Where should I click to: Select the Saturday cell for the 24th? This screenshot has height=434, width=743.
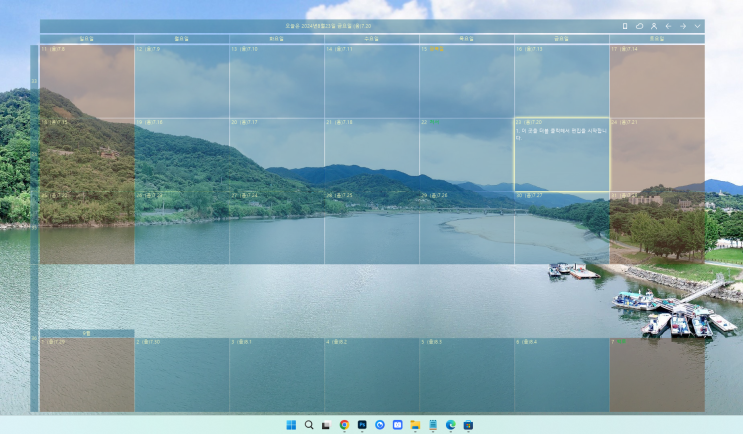click(657, 155)
